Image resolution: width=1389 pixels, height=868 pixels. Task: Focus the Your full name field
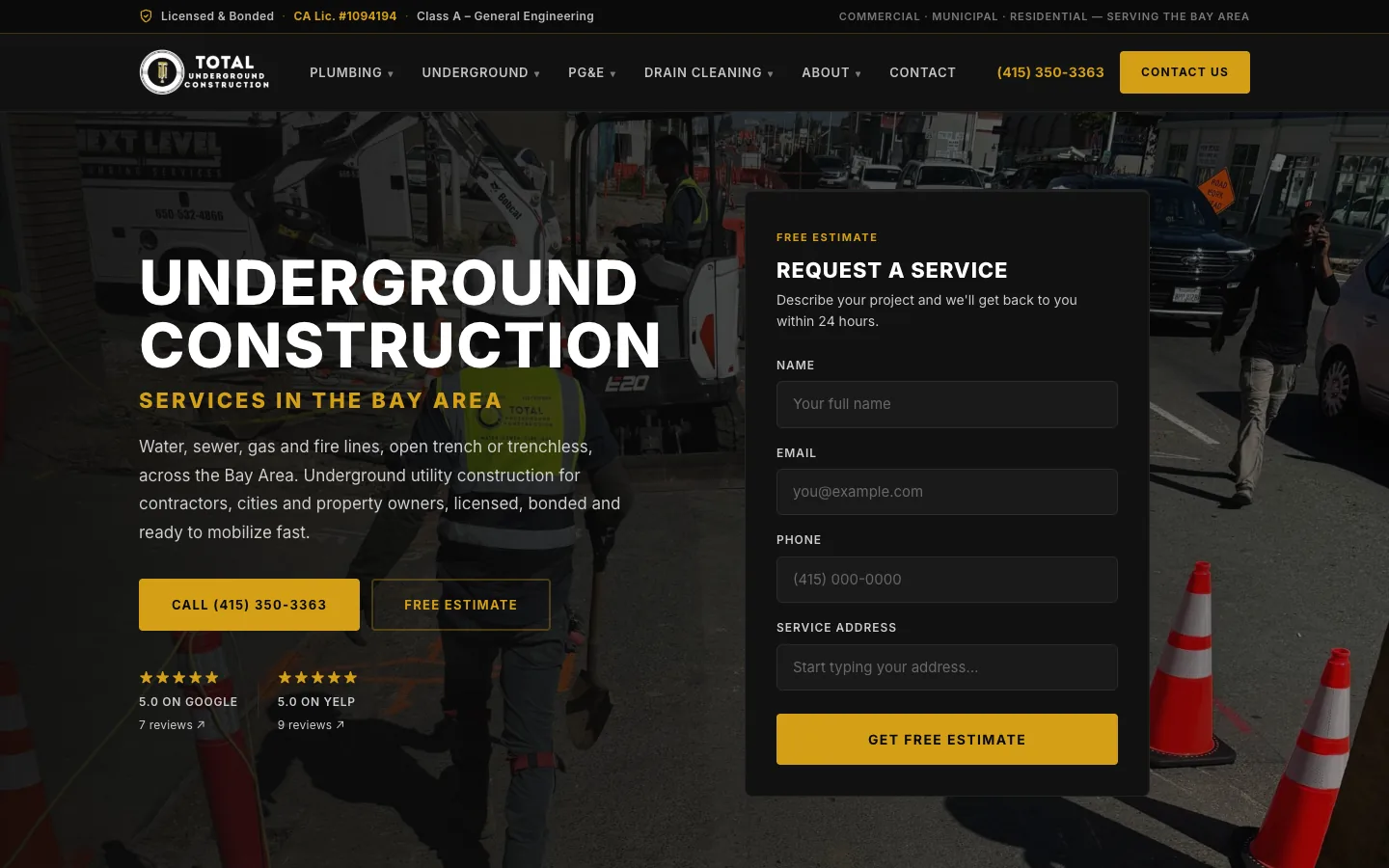[x=947, y=404]
